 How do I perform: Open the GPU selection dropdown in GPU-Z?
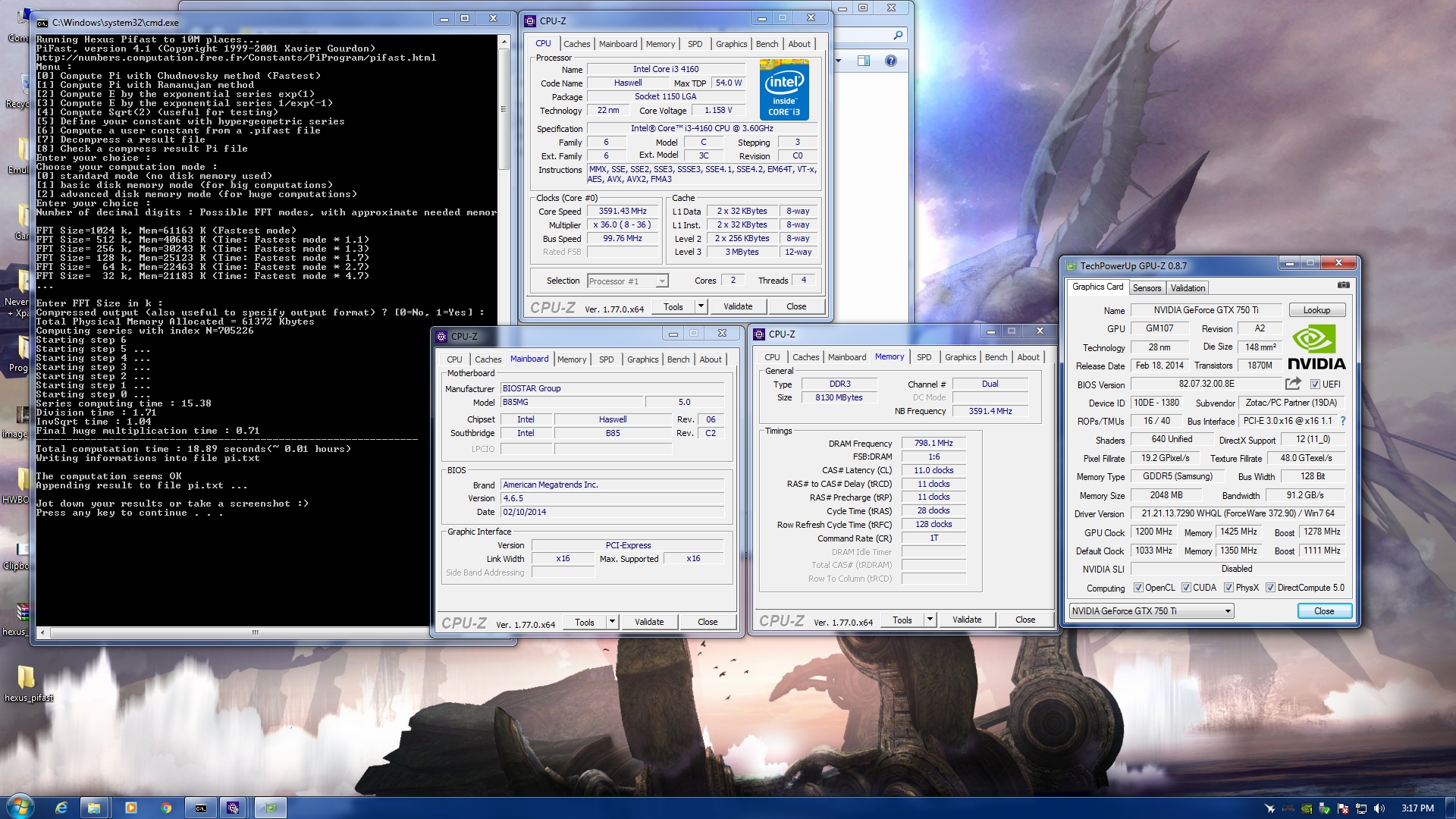pyautogui.click(x=1151, y=610)
